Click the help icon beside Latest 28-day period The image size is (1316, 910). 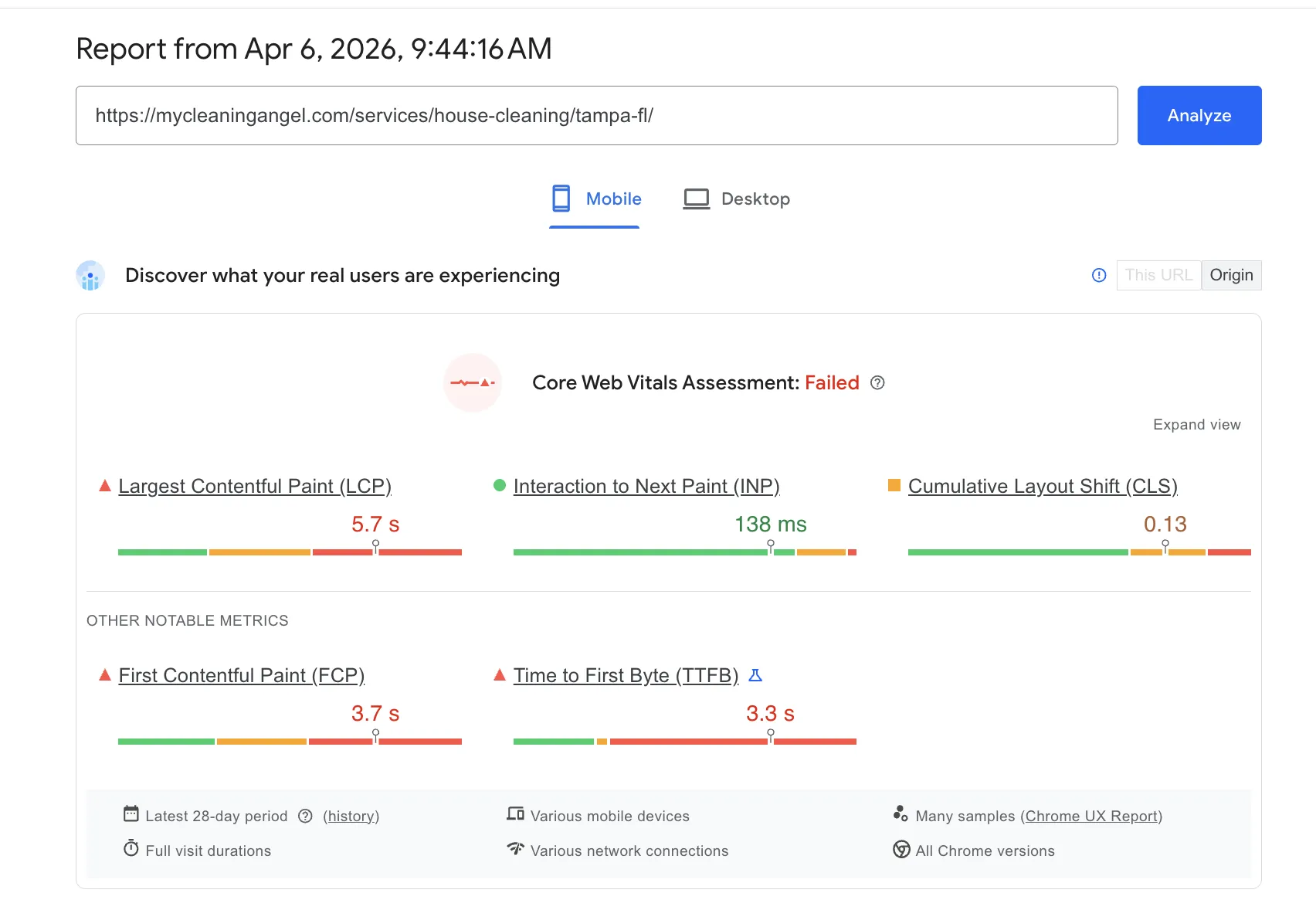click(305, 816)
